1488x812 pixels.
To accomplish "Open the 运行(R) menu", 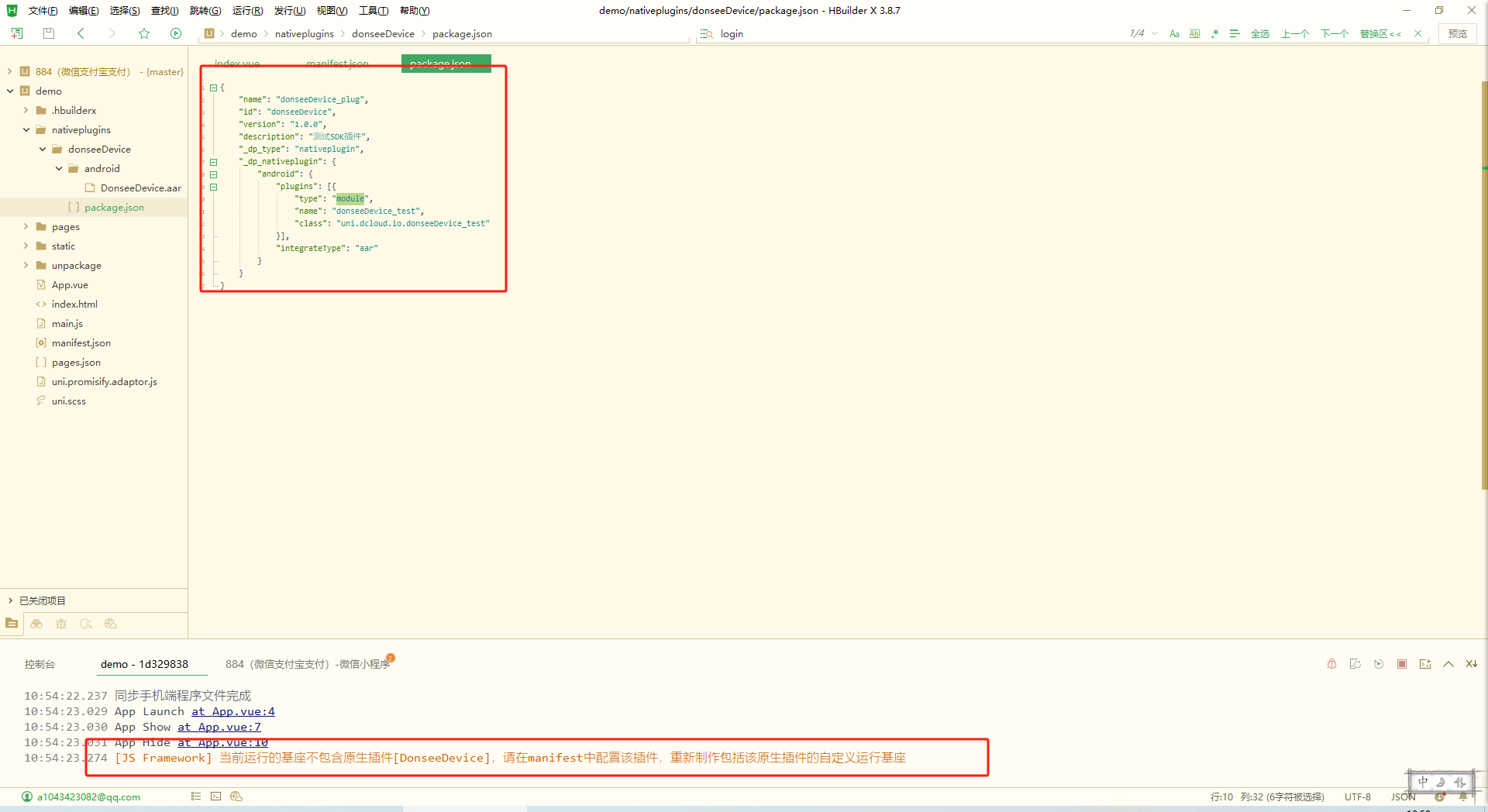I will click(x=247, y=11).
